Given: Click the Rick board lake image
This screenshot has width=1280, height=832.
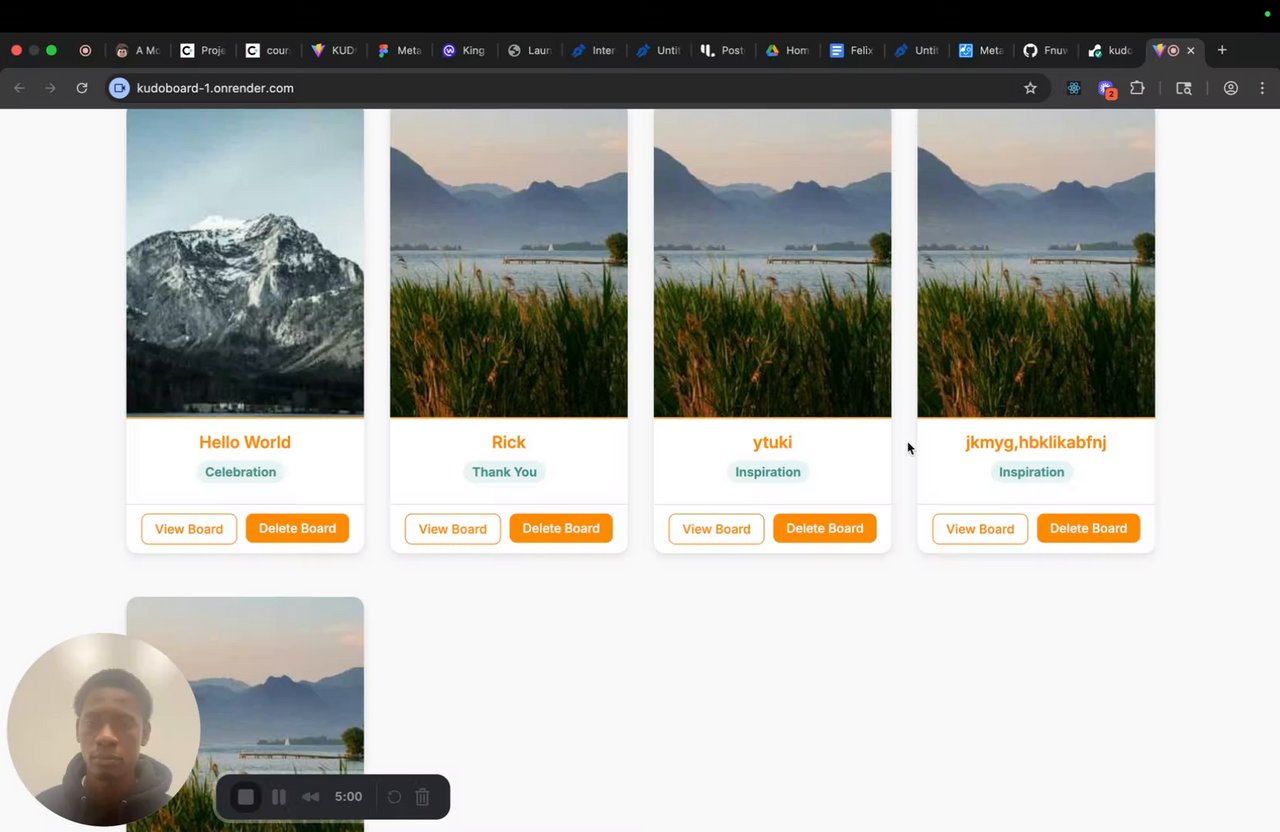Looking at the screenshot, I should click(x=509, y=263).
